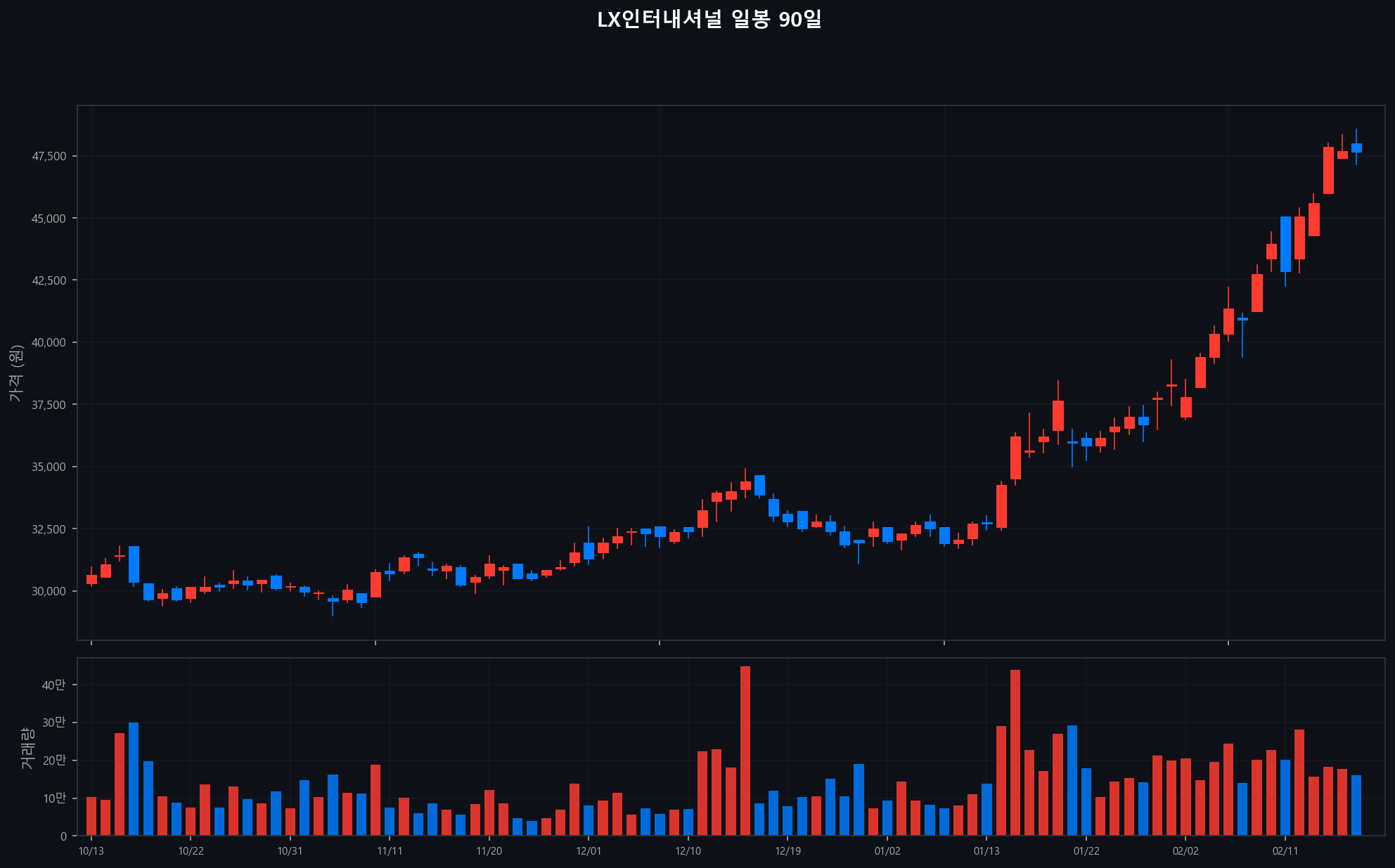Select the 12/01 x-axis date marker
Screen dimensions: 1395x868
(x=590, y=851)
